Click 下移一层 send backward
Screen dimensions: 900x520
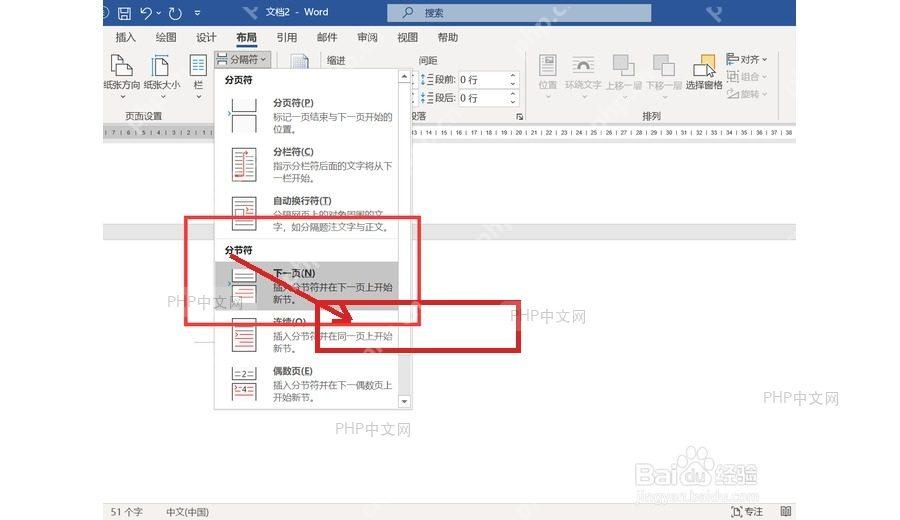pyautogui.click(x=664, y=76)
